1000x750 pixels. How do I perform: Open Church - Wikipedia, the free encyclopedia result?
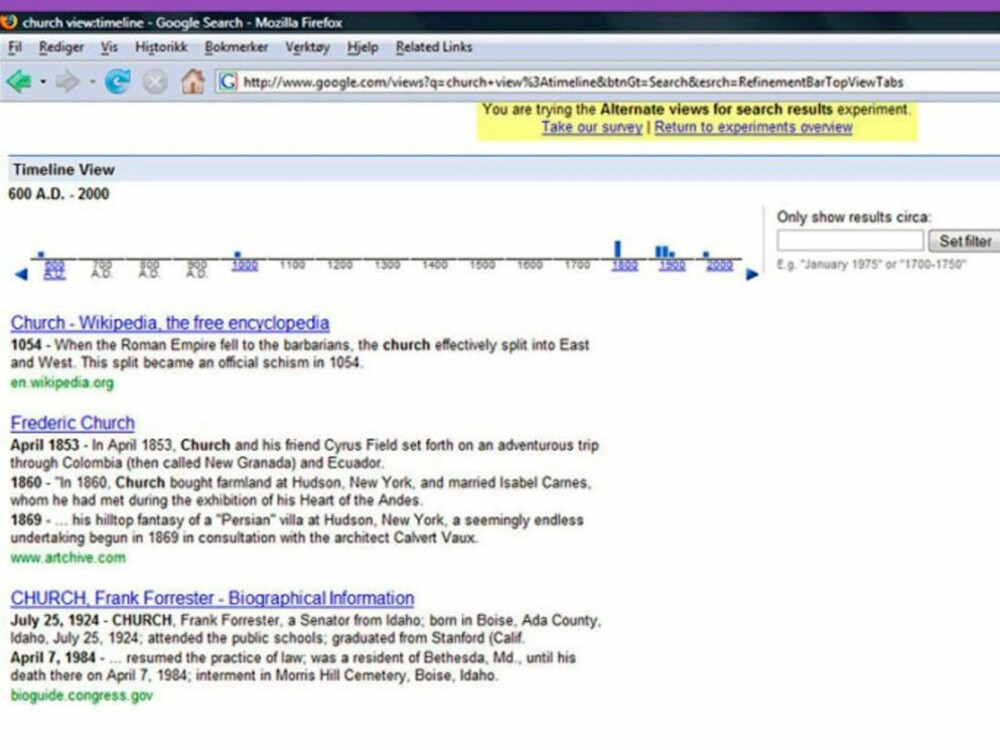[x=170, y=323]
